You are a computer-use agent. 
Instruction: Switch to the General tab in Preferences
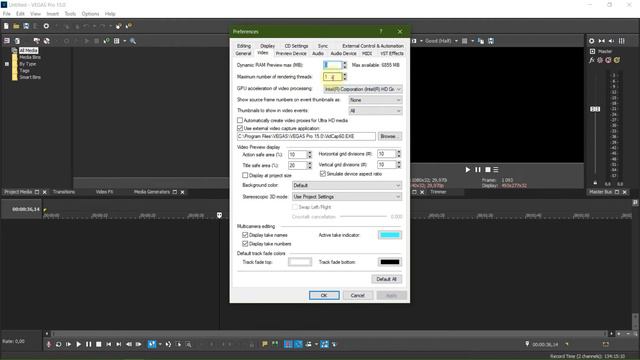click(243, 53)
